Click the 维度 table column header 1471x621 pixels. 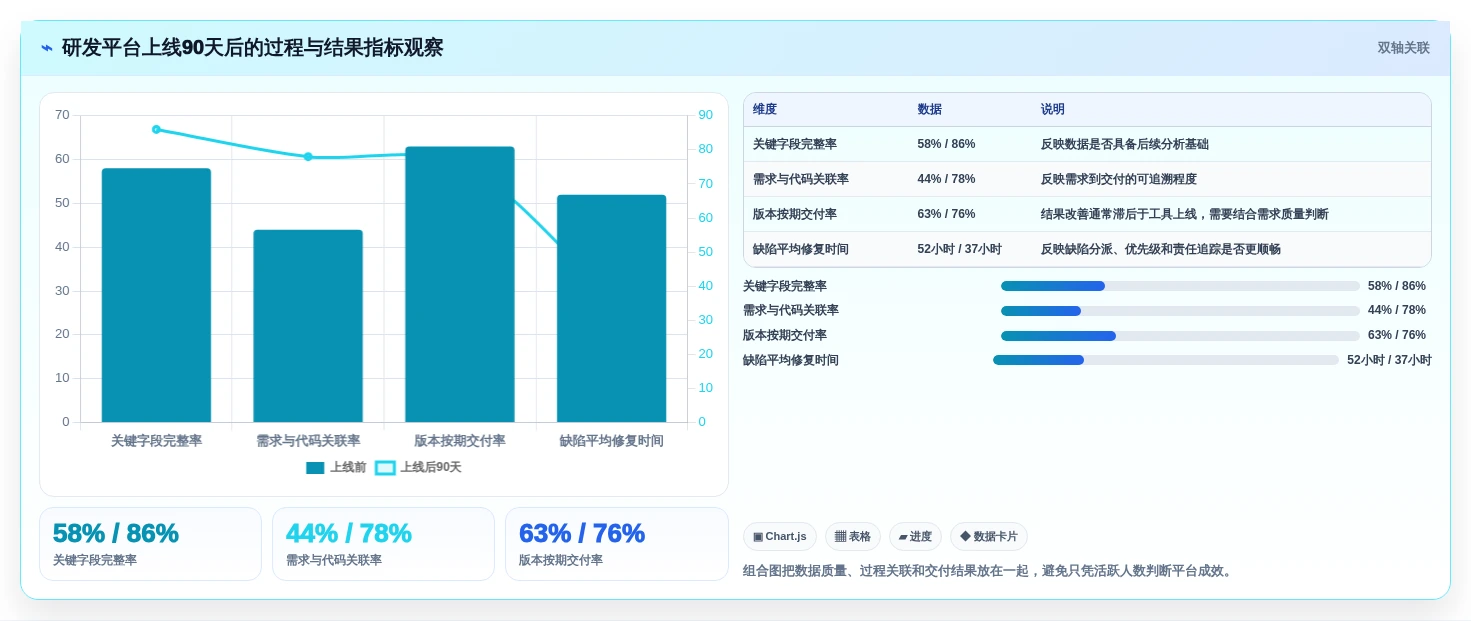point(765,109)
